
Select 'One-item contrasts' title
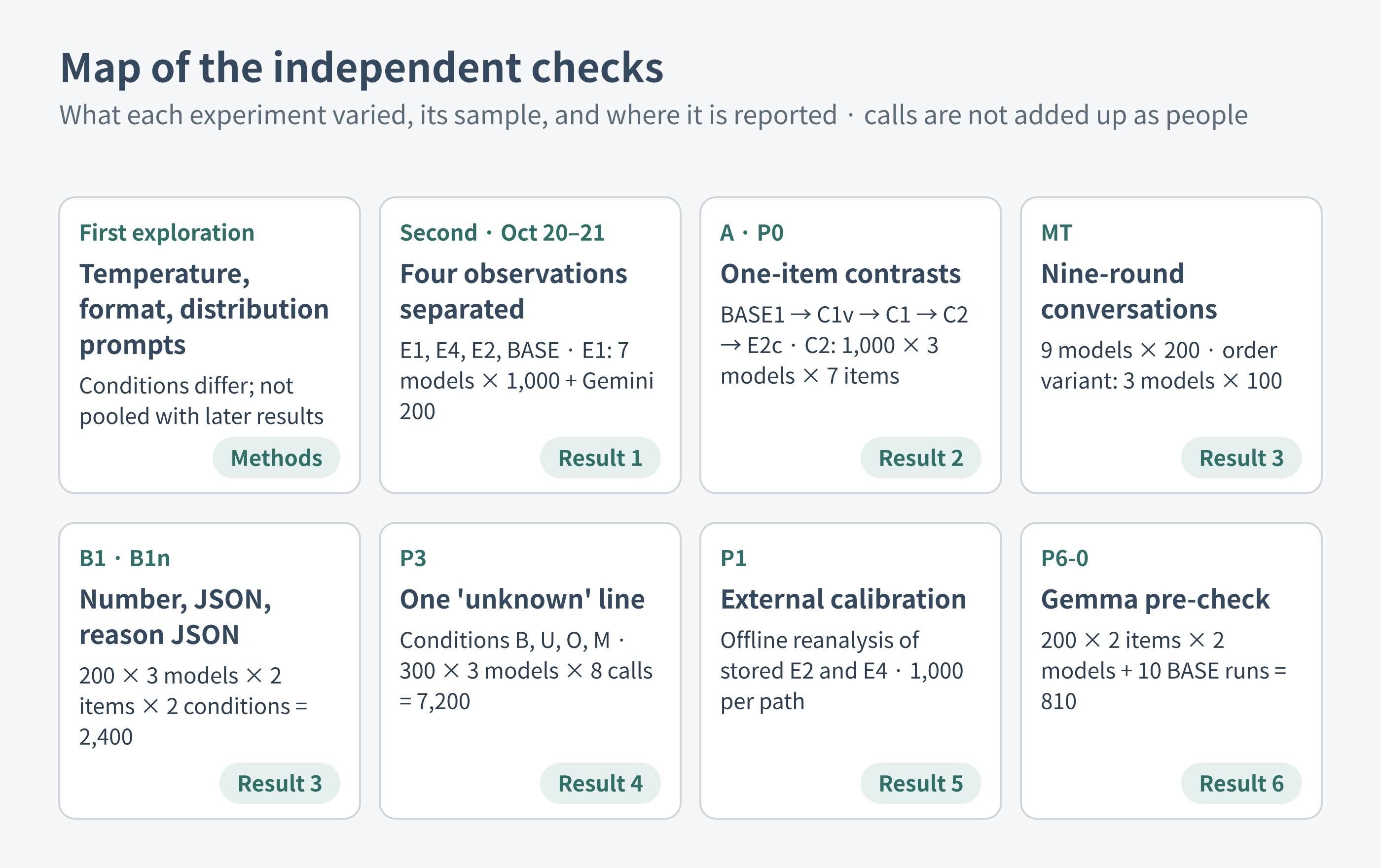(x=840, y=274)
